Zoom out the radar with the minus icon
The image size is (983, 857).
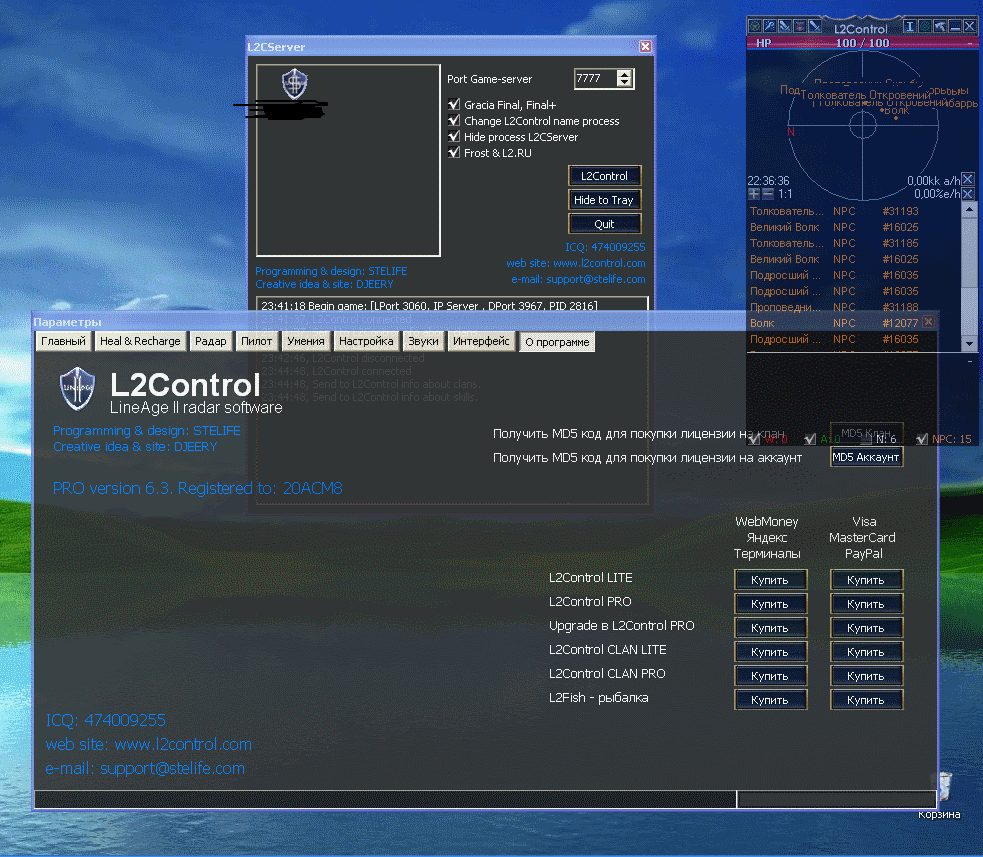tap(767, 194)
